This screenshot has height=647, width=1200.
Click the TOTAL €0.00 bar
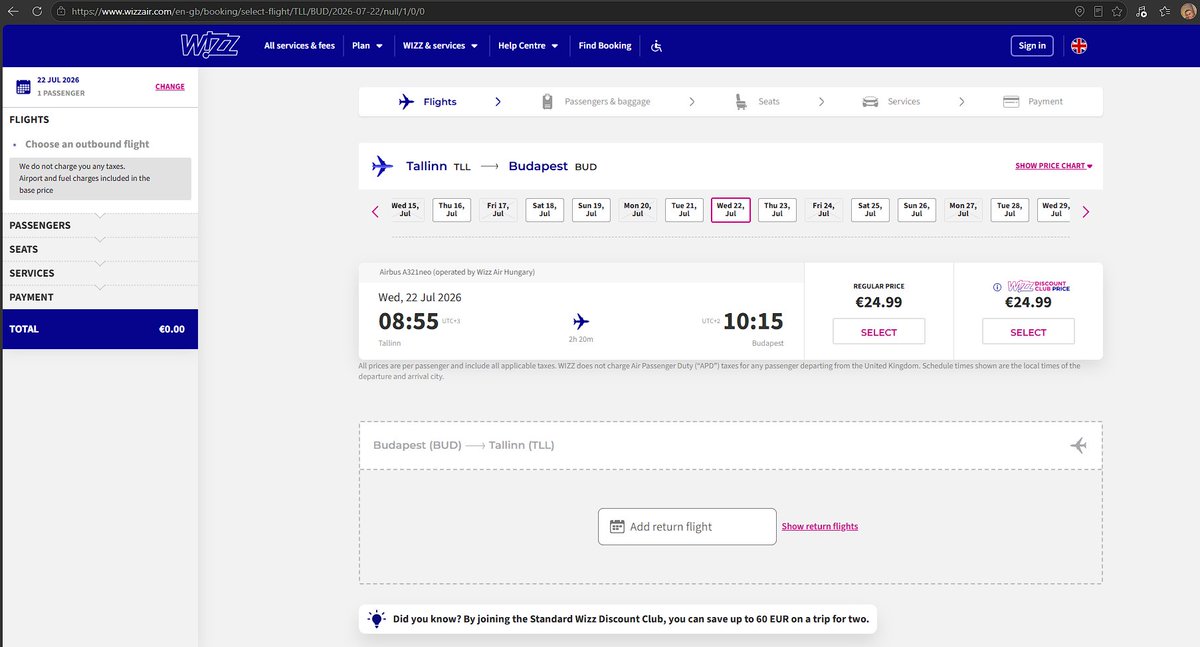[100, 329]
